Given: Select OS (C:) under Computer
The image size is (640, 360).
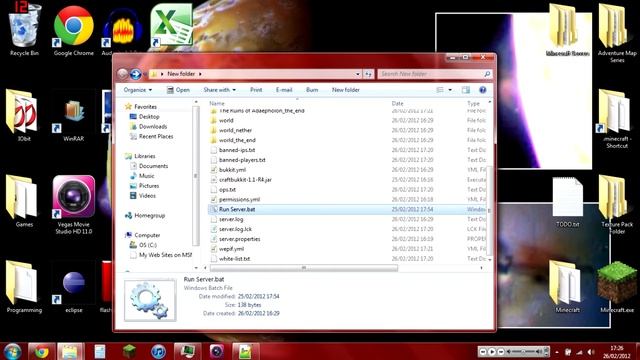Looking at the screenshot, I should [143, 245].
